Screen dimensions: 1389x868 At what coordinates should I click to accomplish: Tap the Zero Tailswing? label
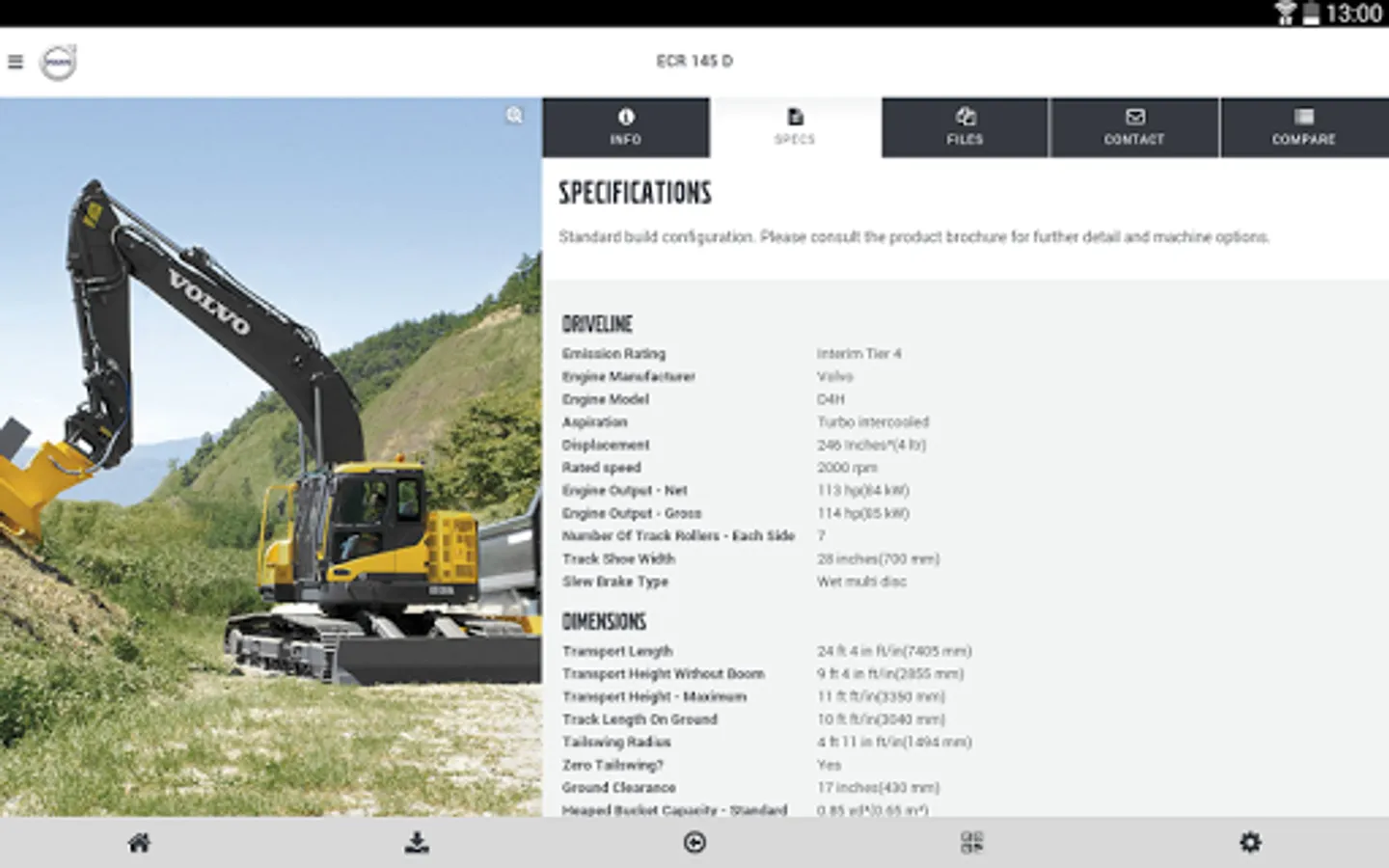click(x=613, y=765)
